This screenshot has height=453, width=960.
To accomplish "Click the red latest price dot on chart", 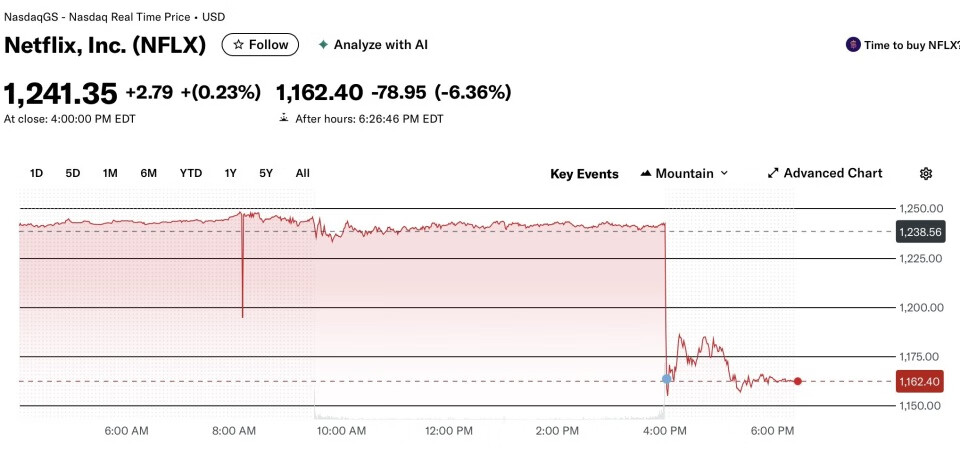I will point(797,381).
